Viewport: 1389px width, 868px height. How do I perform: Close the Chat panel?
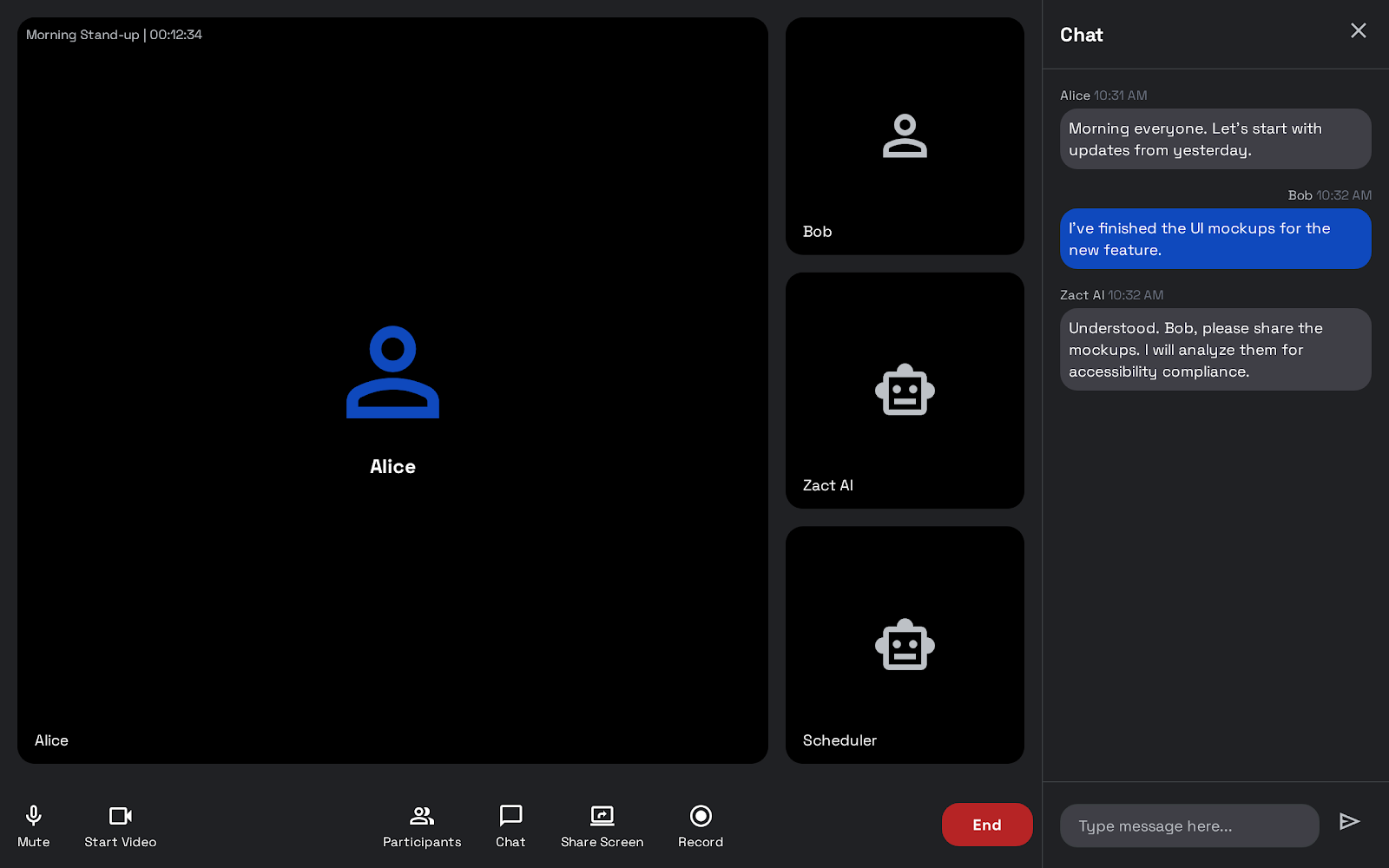[x=1358, y=30]
